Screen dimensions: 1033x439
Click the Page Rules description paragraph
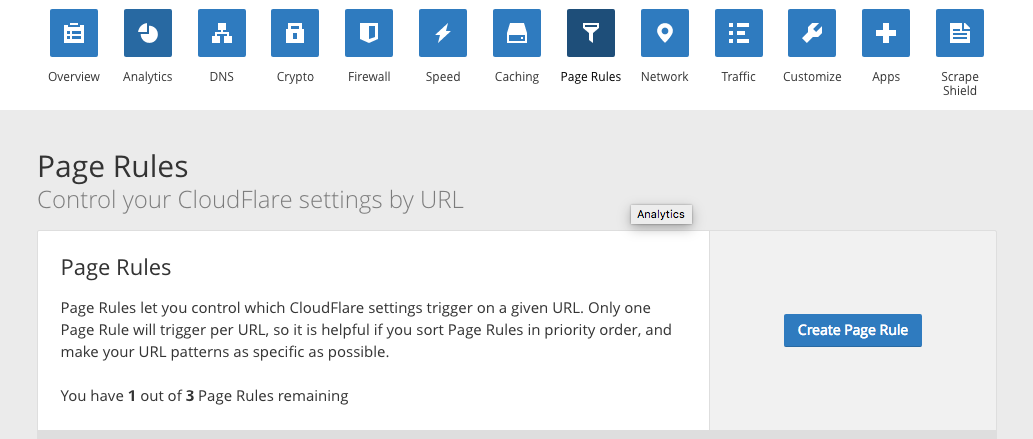366,330
